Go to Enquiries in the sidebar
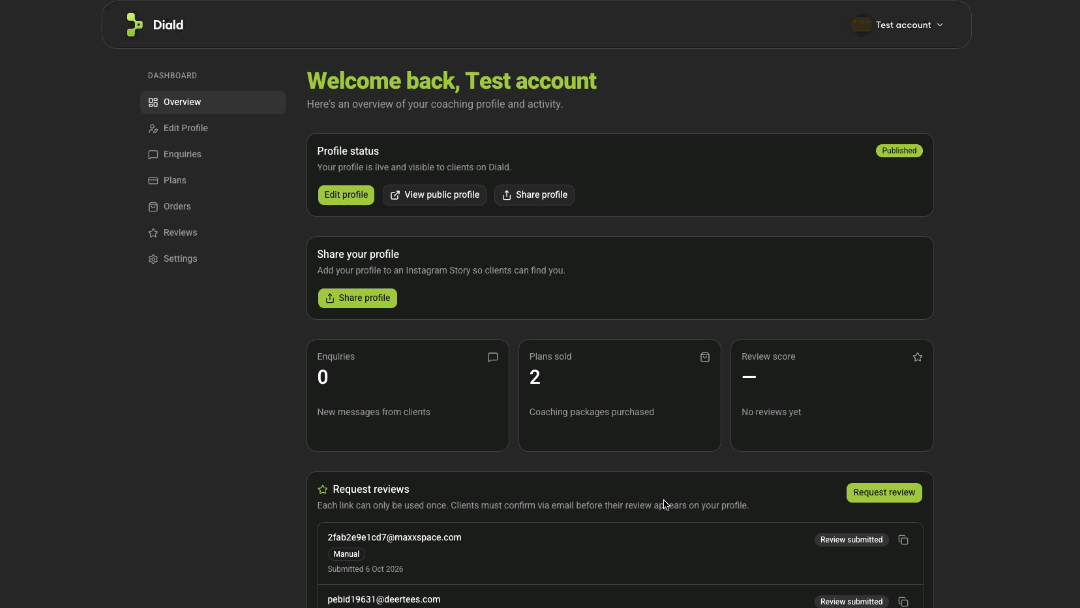 [x=213, y=154]
